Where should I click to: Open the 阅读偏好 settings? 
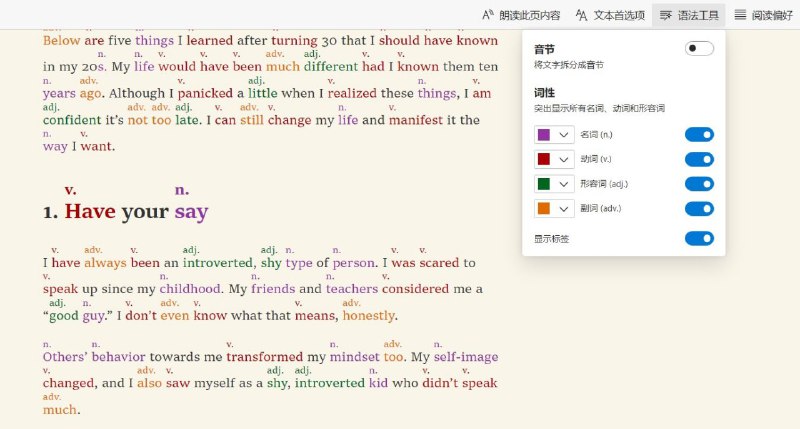(x=763, y=15)
